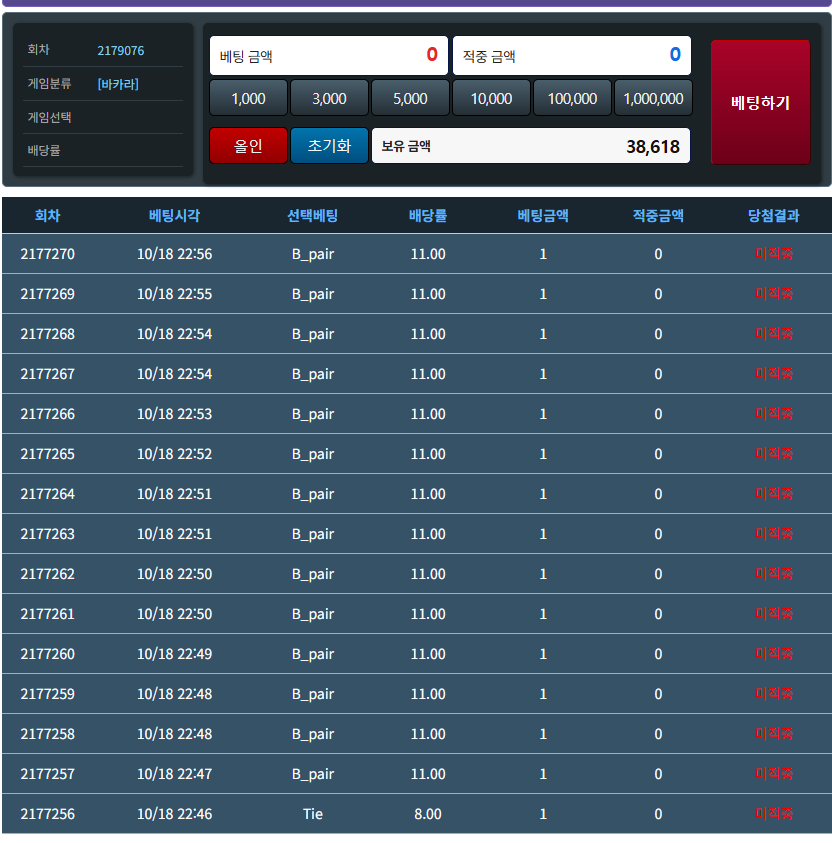This screenshot has width=832, height=843.
Task: Click the 회차 column header
Action: [x=47, y=216]
